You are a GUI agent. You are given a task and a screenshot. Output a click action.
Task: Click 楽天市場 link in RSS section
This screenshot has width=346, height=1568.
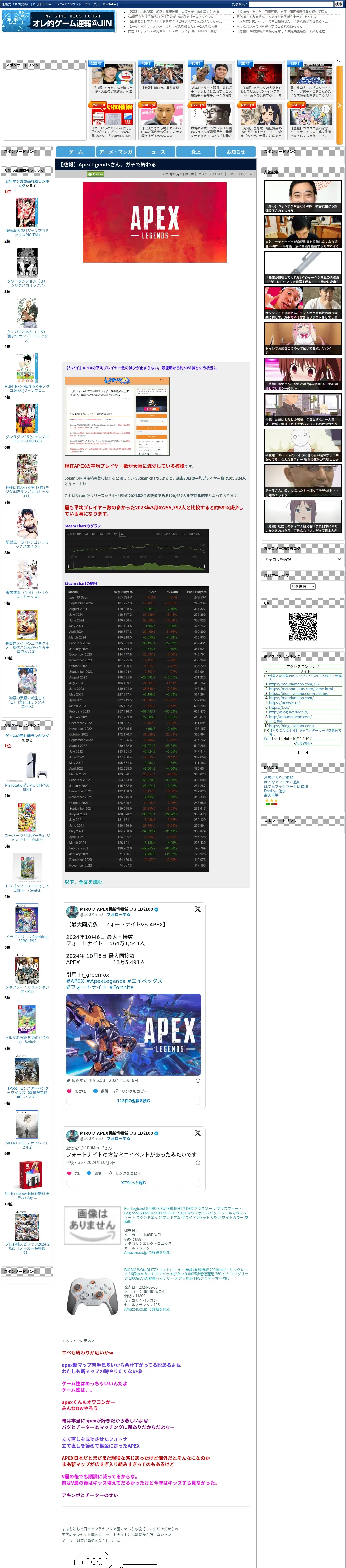(271, 795)
